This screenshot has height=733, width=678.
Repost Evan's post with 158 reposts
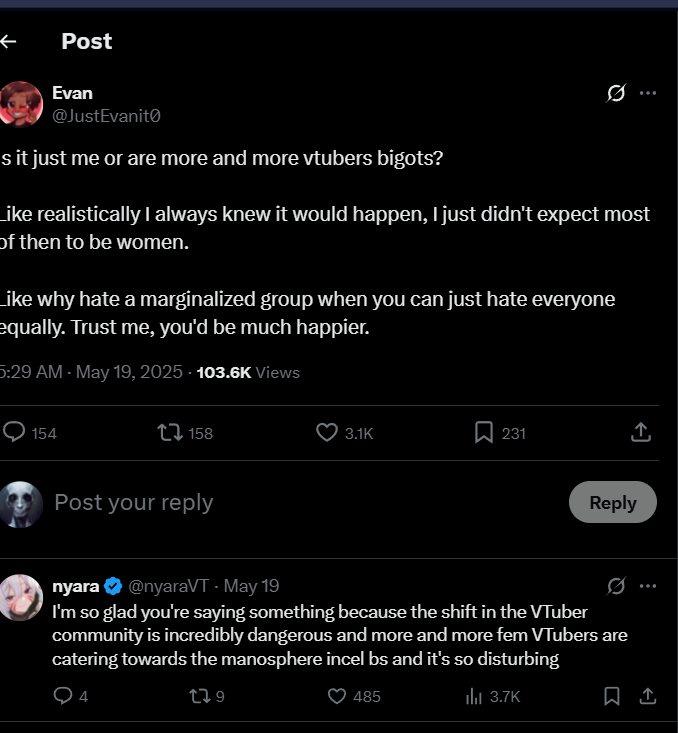click(169, 432)
